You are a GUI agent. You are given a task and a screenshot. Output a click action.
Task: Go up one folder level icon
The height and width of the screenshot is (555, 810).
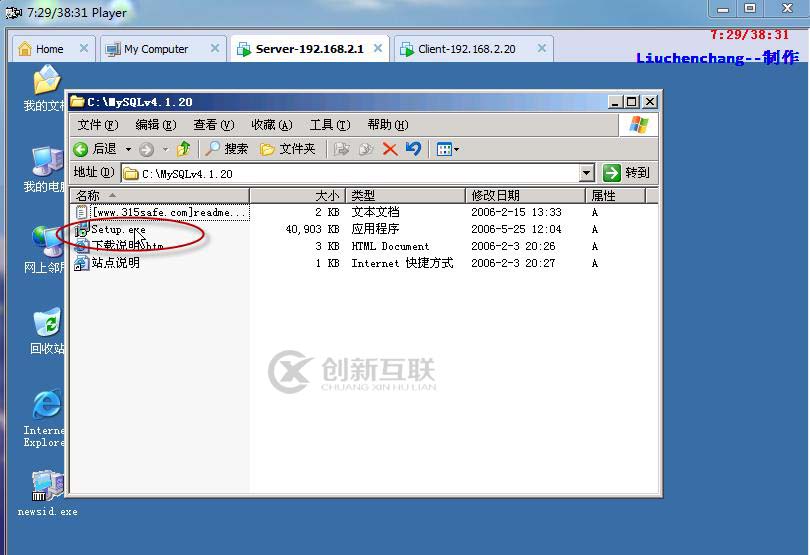pos(183,149)
